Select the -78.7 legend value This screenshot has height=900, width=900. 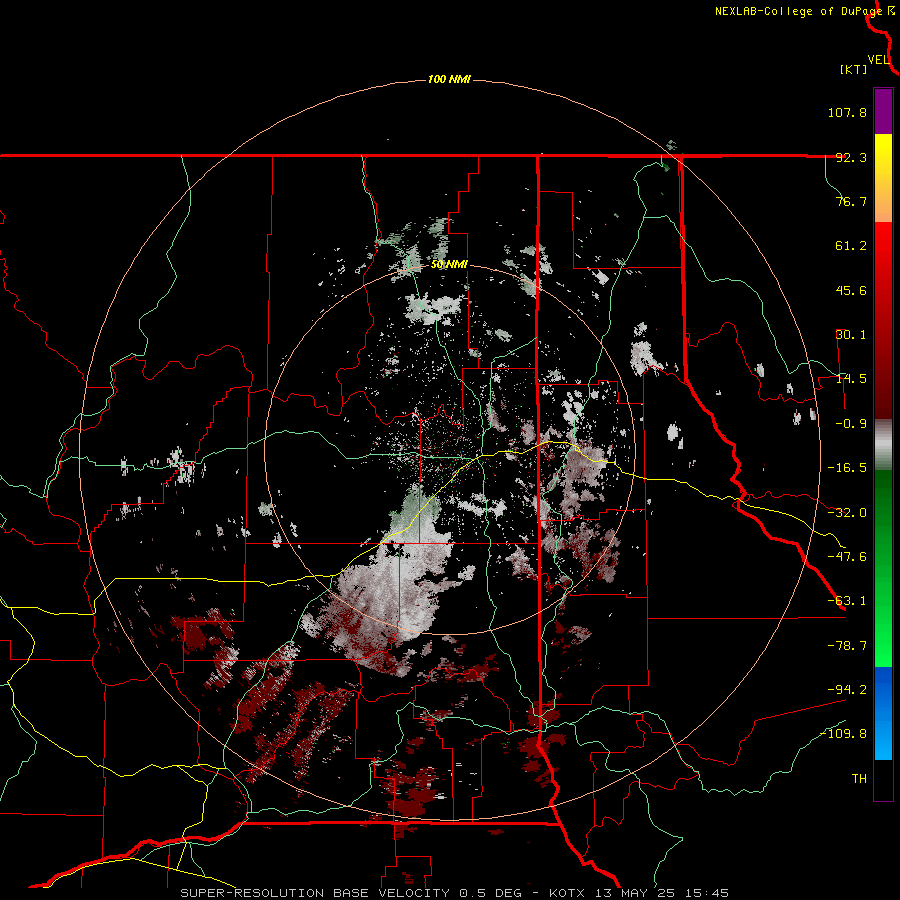(x=847, y=646)
